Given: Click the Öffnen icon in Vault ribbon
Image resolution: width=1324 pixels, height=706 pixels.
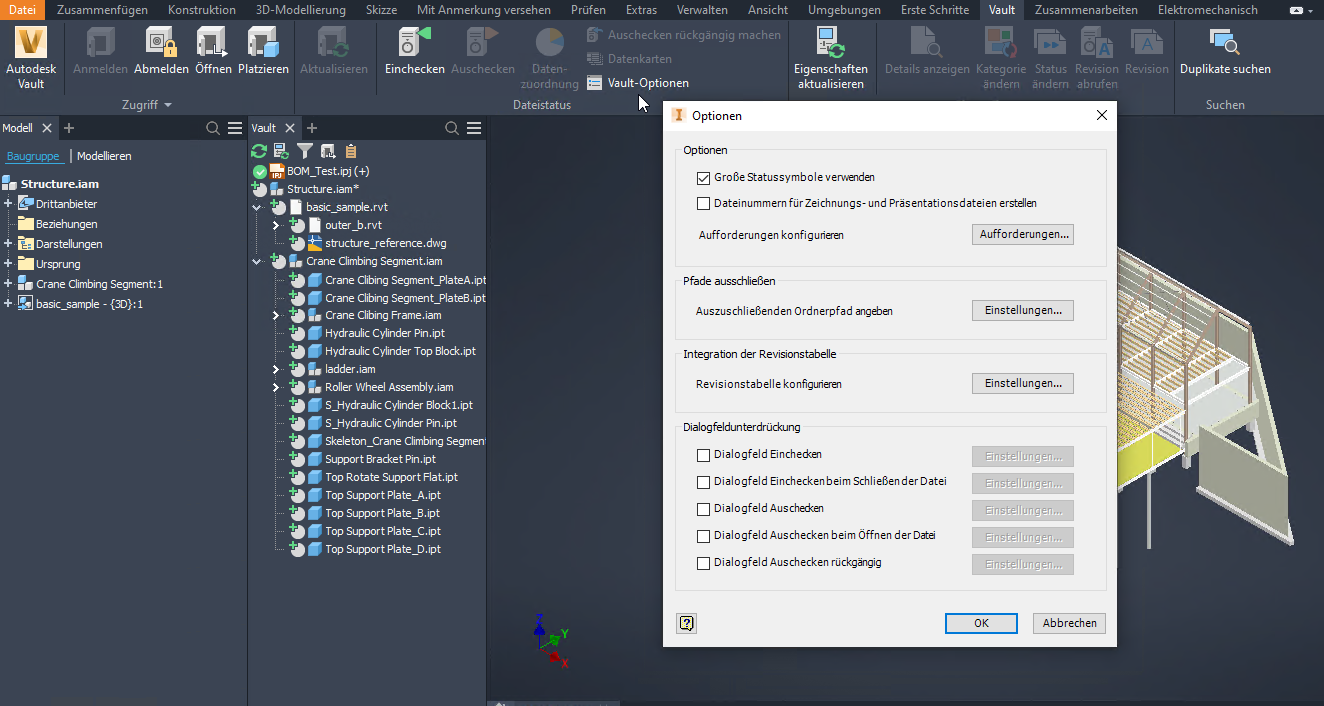Looking at the screenshot, I should point(213,43).
